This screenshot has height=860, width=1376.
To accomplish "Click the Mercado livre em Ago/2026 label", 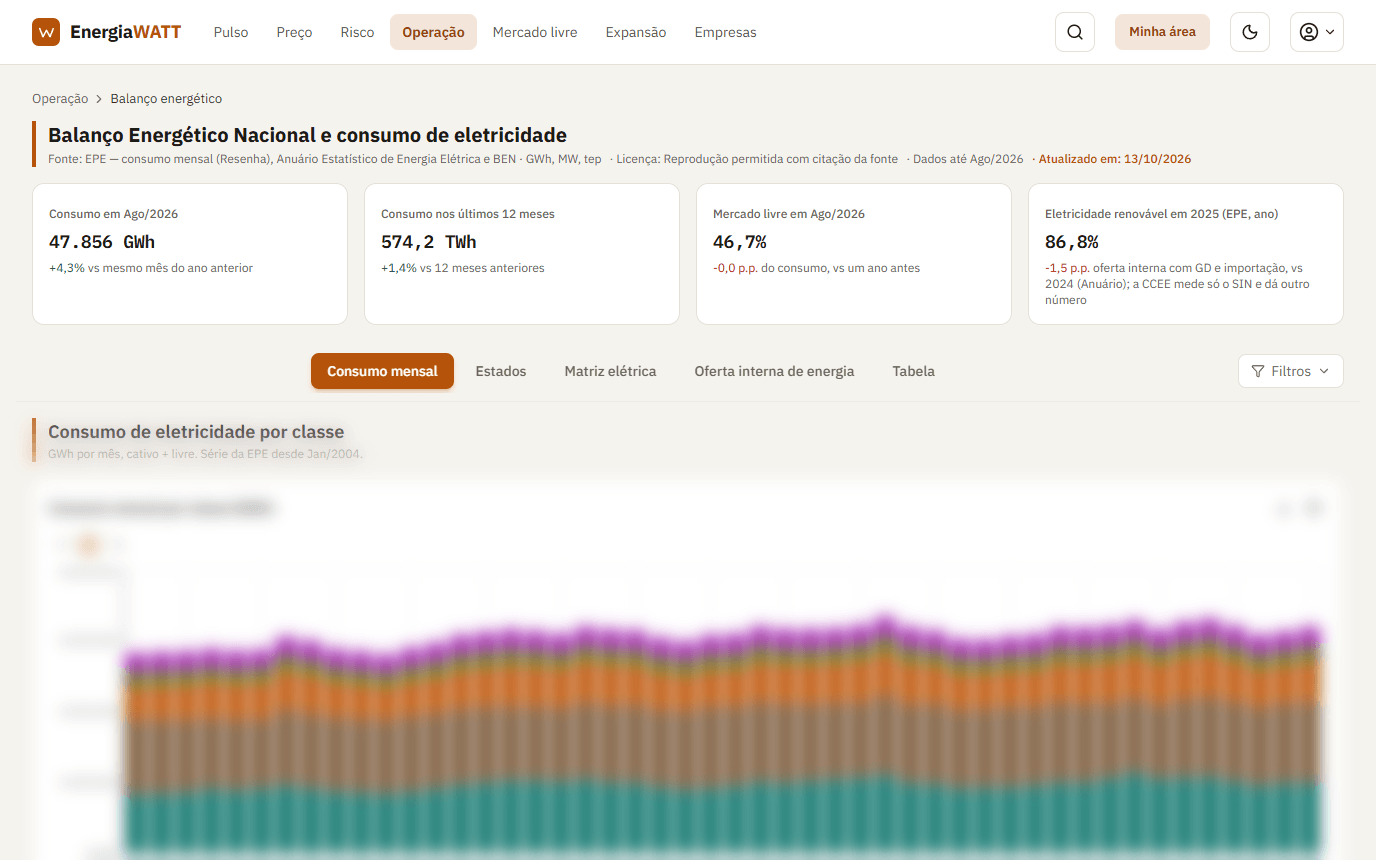I will click(789, 214).
